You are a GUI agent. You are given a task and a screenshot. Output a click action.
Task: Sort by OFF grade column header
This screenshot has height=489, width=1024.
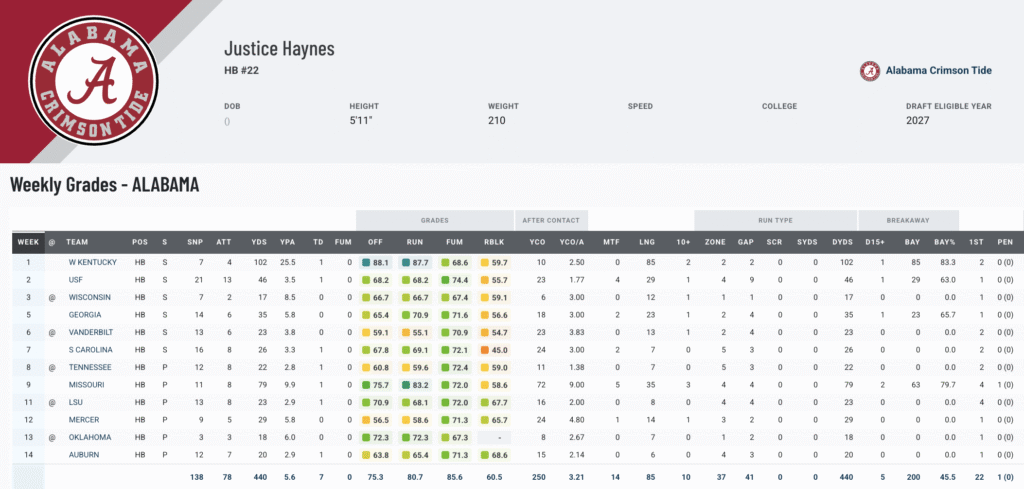click(378, 242)
